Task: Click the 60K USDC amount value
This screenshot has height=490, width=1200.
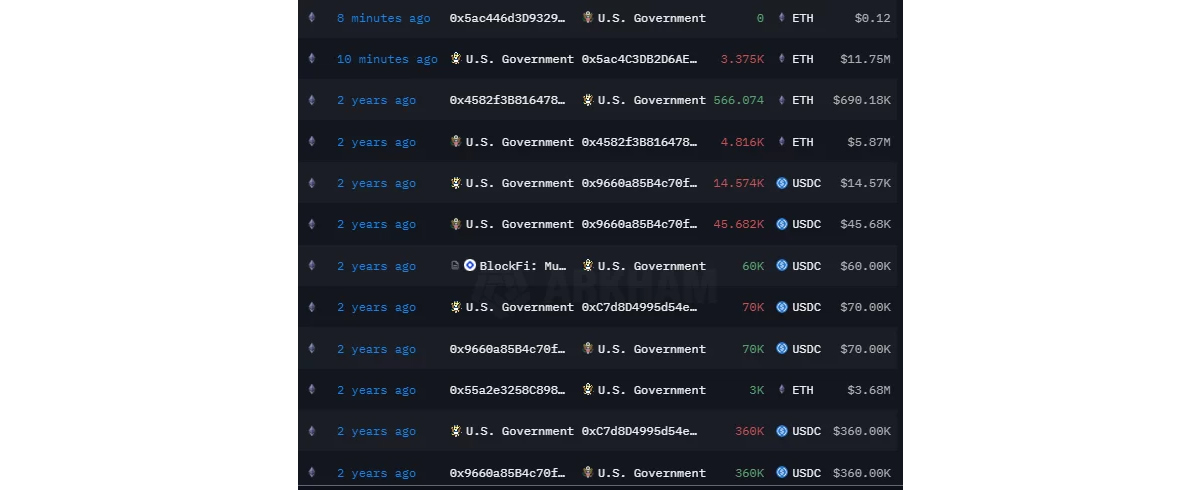Action: (753, 266)
